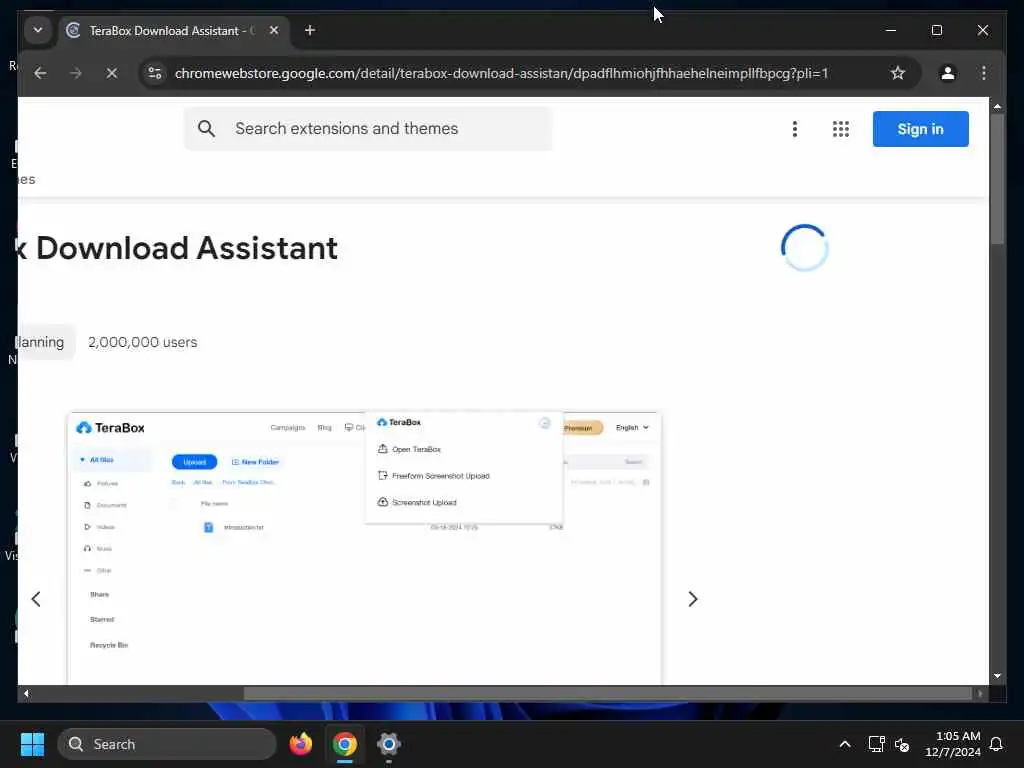Open Settings app from the taskbar

click(389, 744)
